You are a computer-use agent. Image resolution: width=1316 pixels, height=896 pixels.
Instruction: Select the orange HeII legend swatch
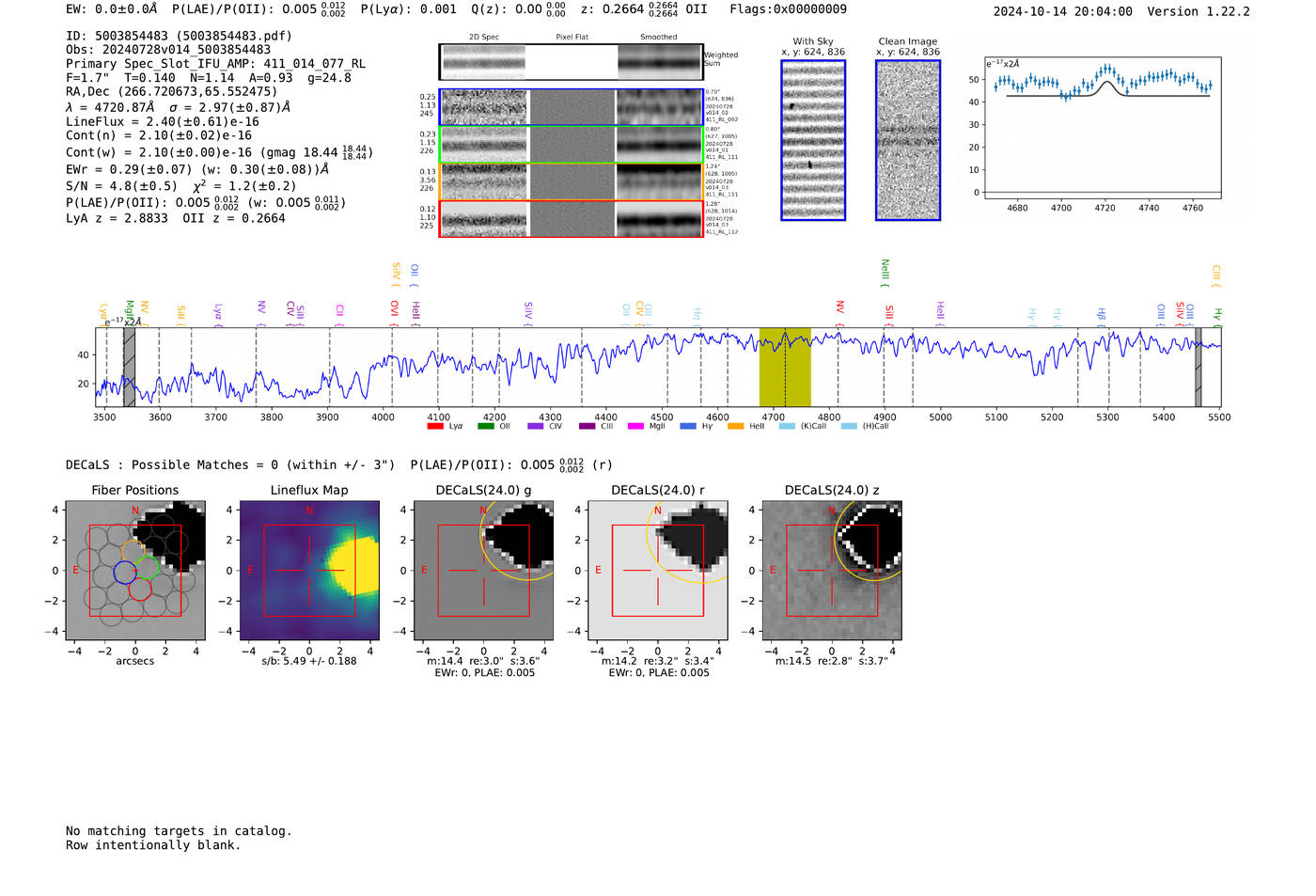click(x=735, y=427)
